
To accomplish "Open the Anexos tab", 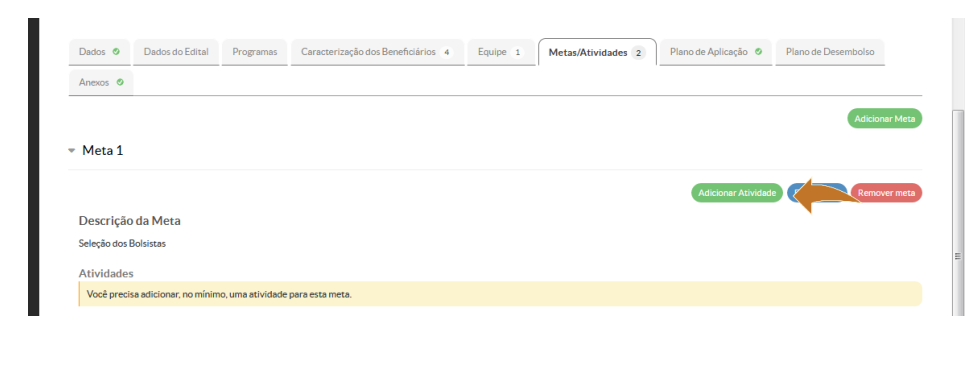I will [x=101, y=82].
